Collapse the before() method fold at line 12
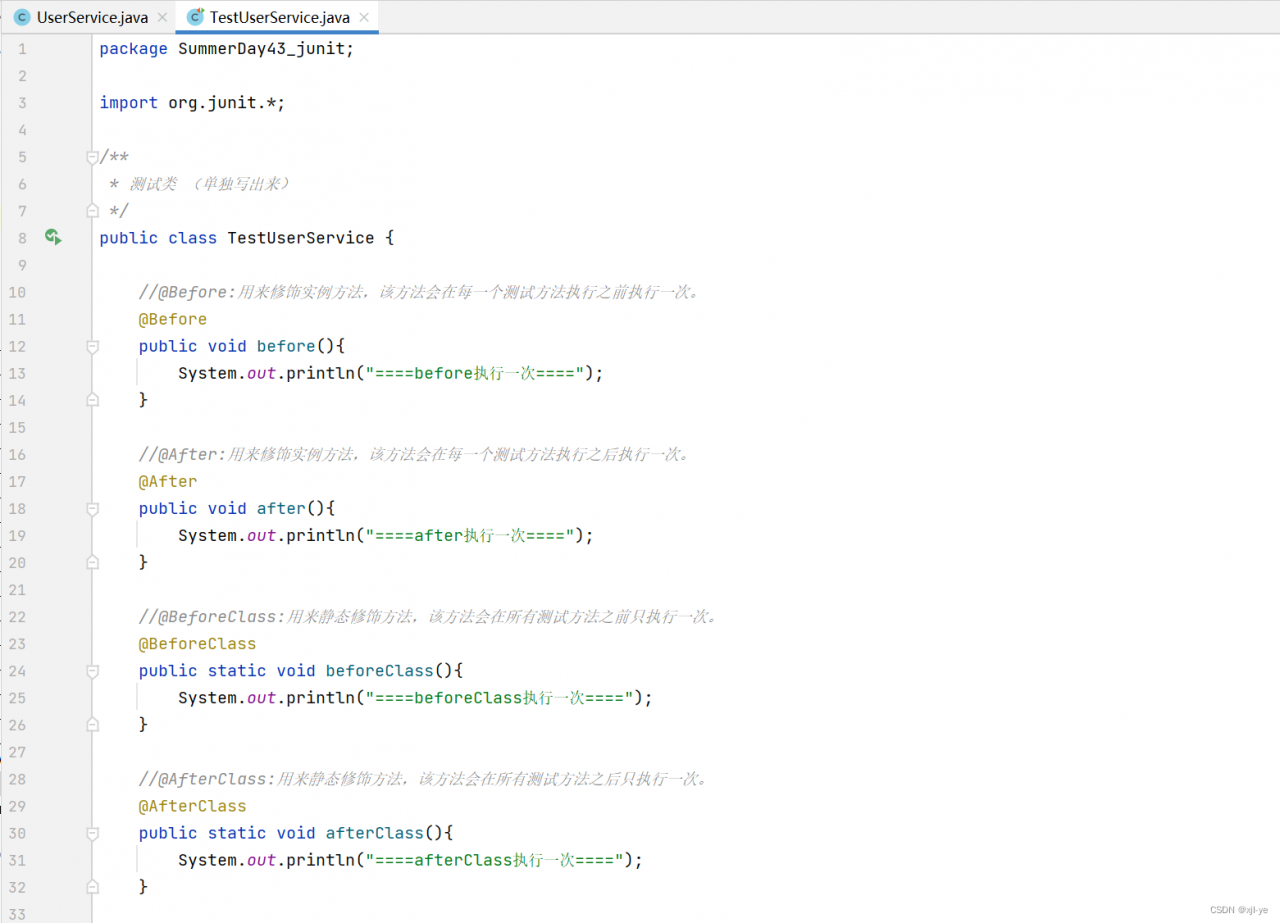Viewport: 1280px width, 923px height. 92,346
